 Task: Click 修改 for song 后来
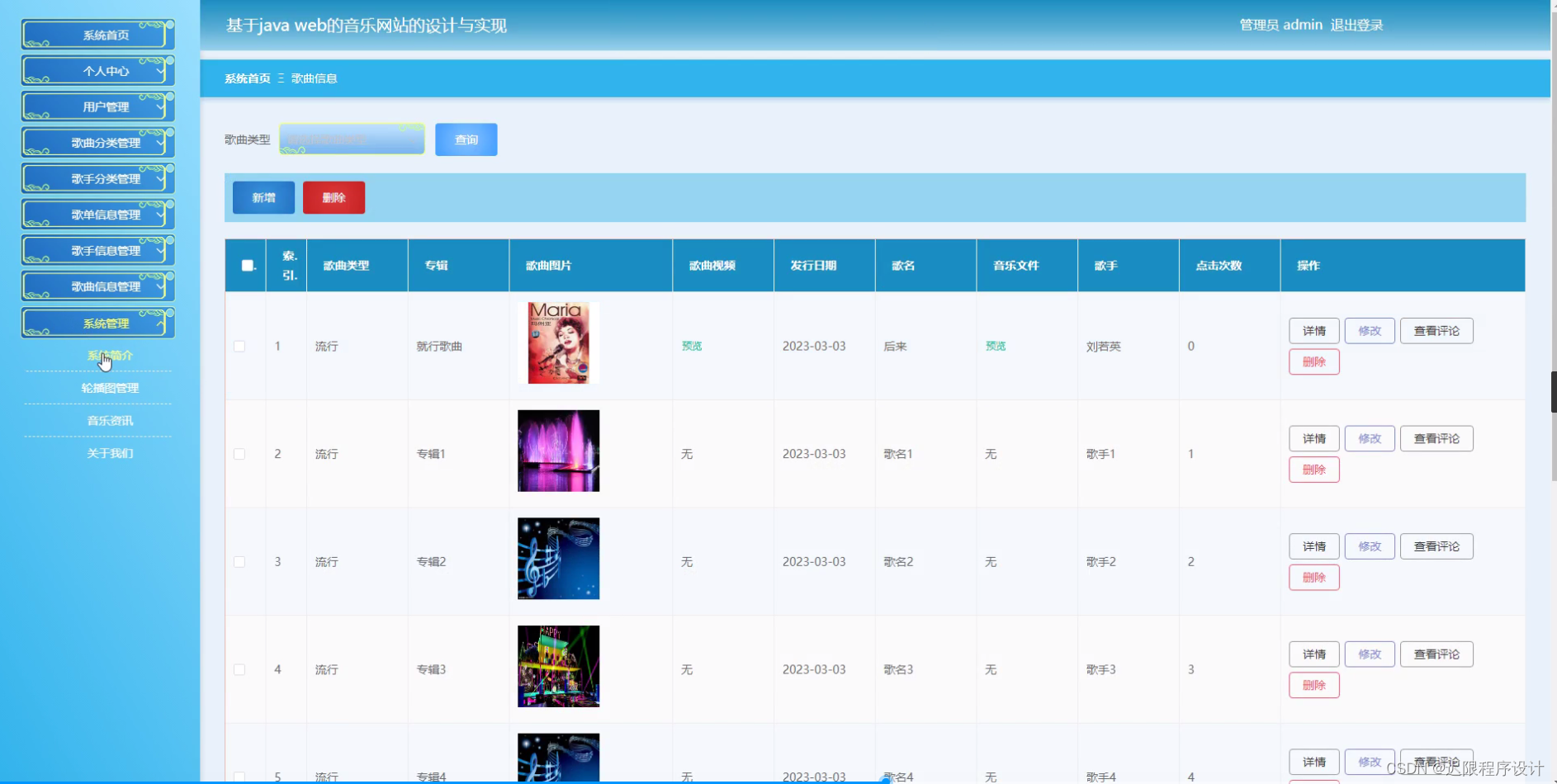pyautogui.click(x=1370, y=331)
